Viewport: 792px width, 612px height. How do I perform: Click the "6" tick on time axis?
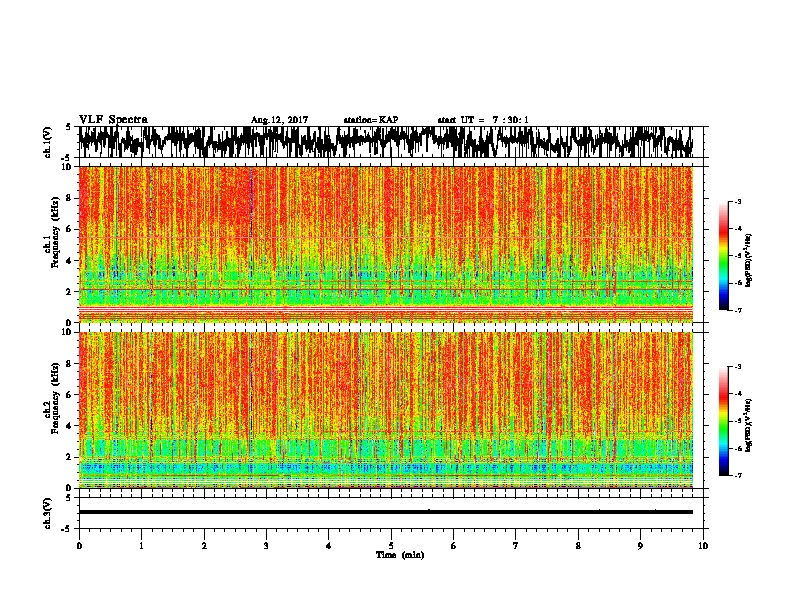click(x=454, y=546)
